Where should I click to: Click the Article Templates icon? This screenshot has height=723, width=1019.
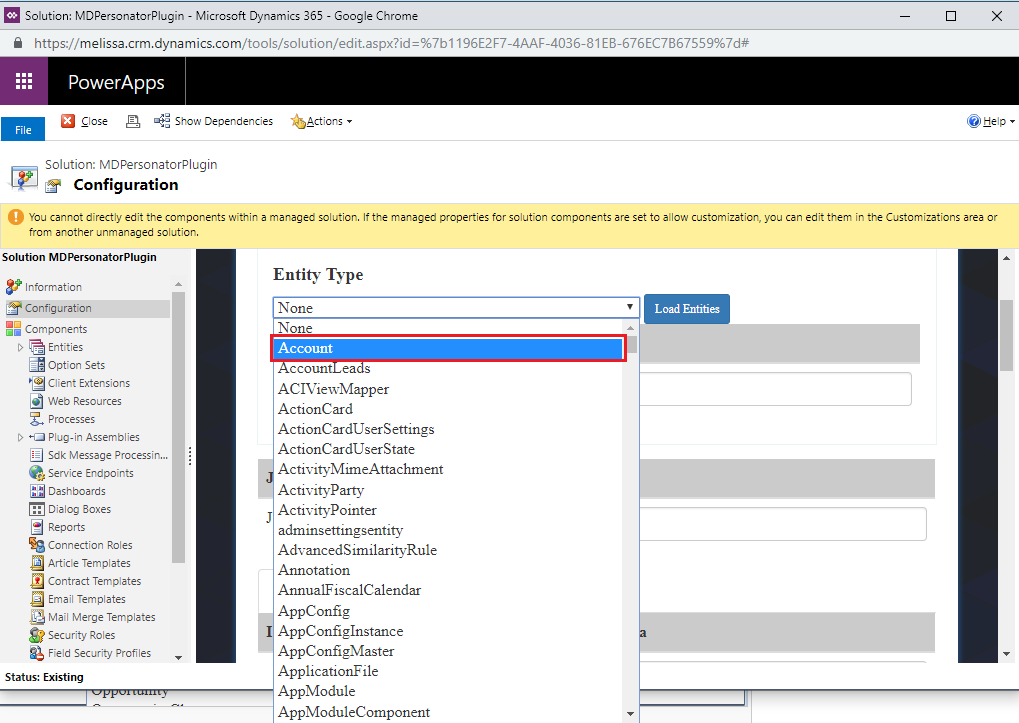click(37, 563)
